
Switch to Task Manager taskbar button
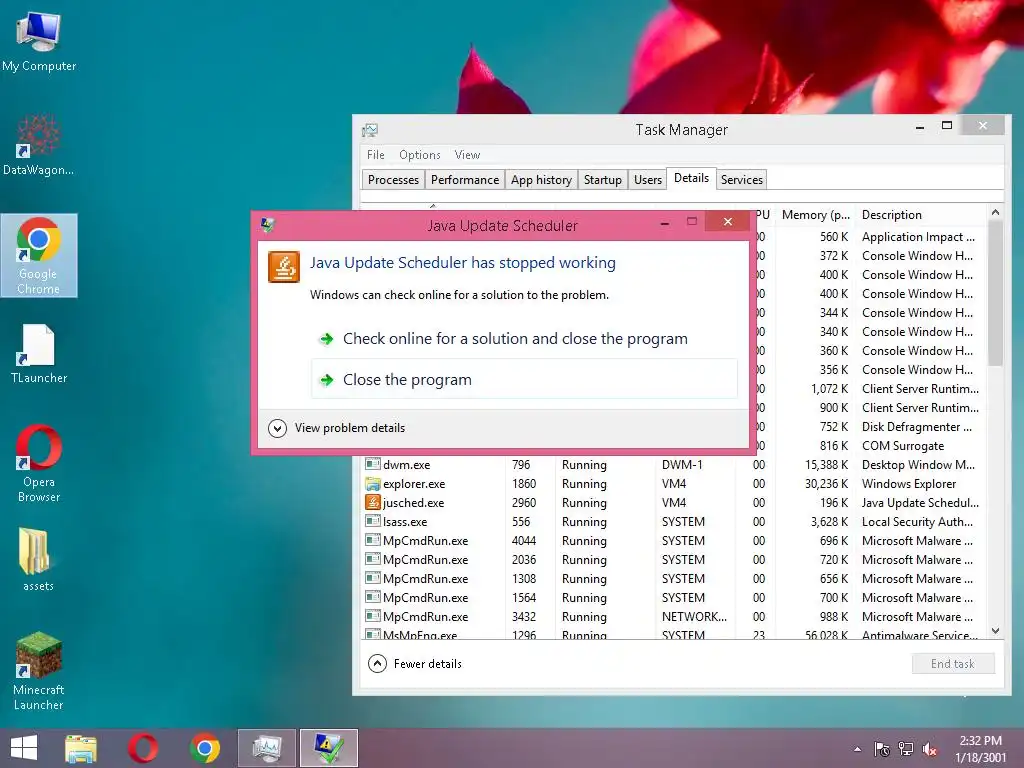[266, 748]
